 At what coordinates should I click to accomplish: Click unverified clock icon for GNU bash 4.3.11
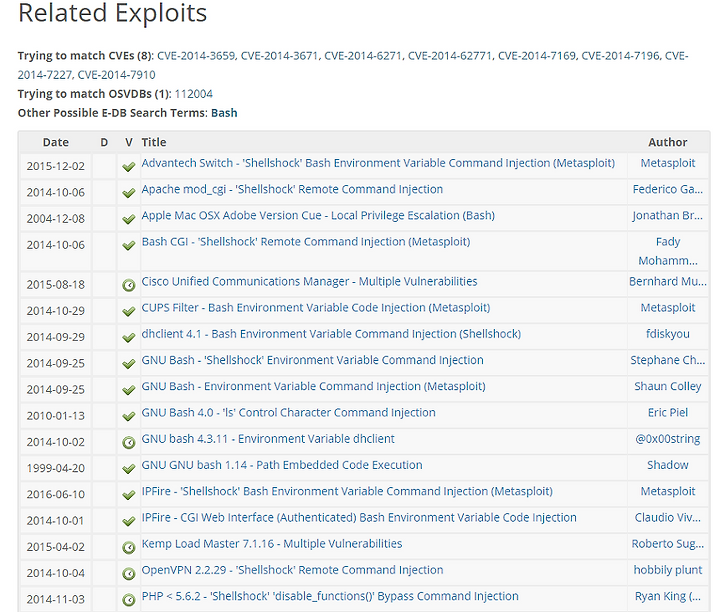pyautogui.click(x=129, y=443)
